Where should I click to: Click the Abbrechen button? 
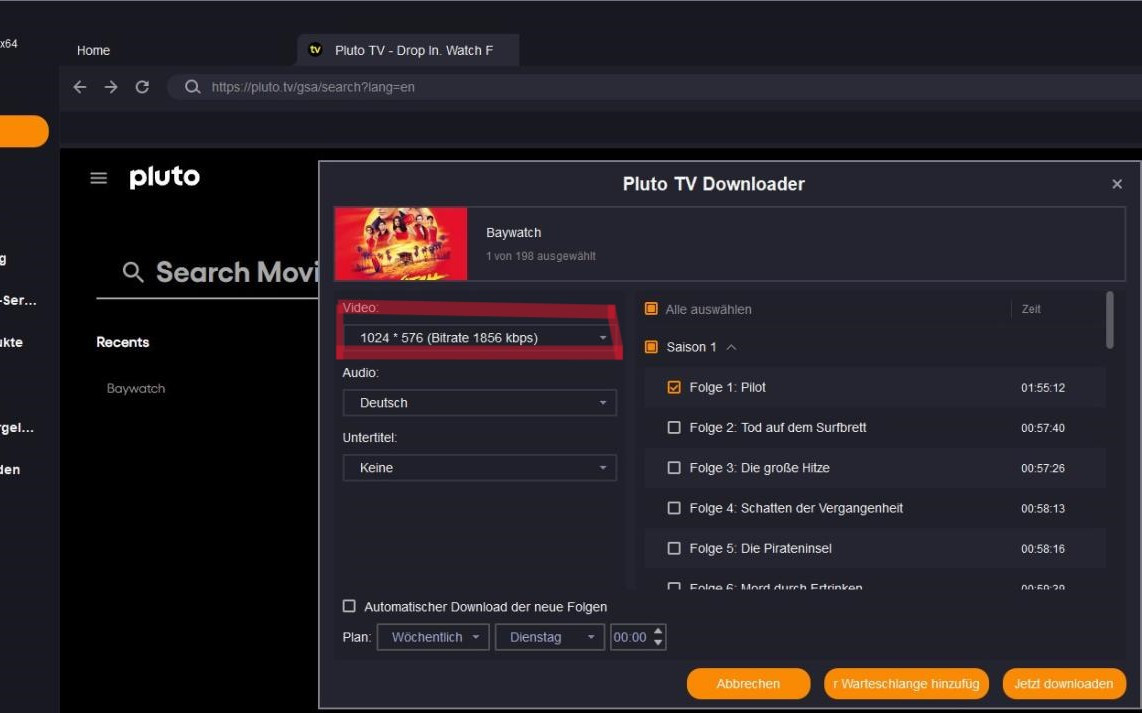[x=748, y=684]
